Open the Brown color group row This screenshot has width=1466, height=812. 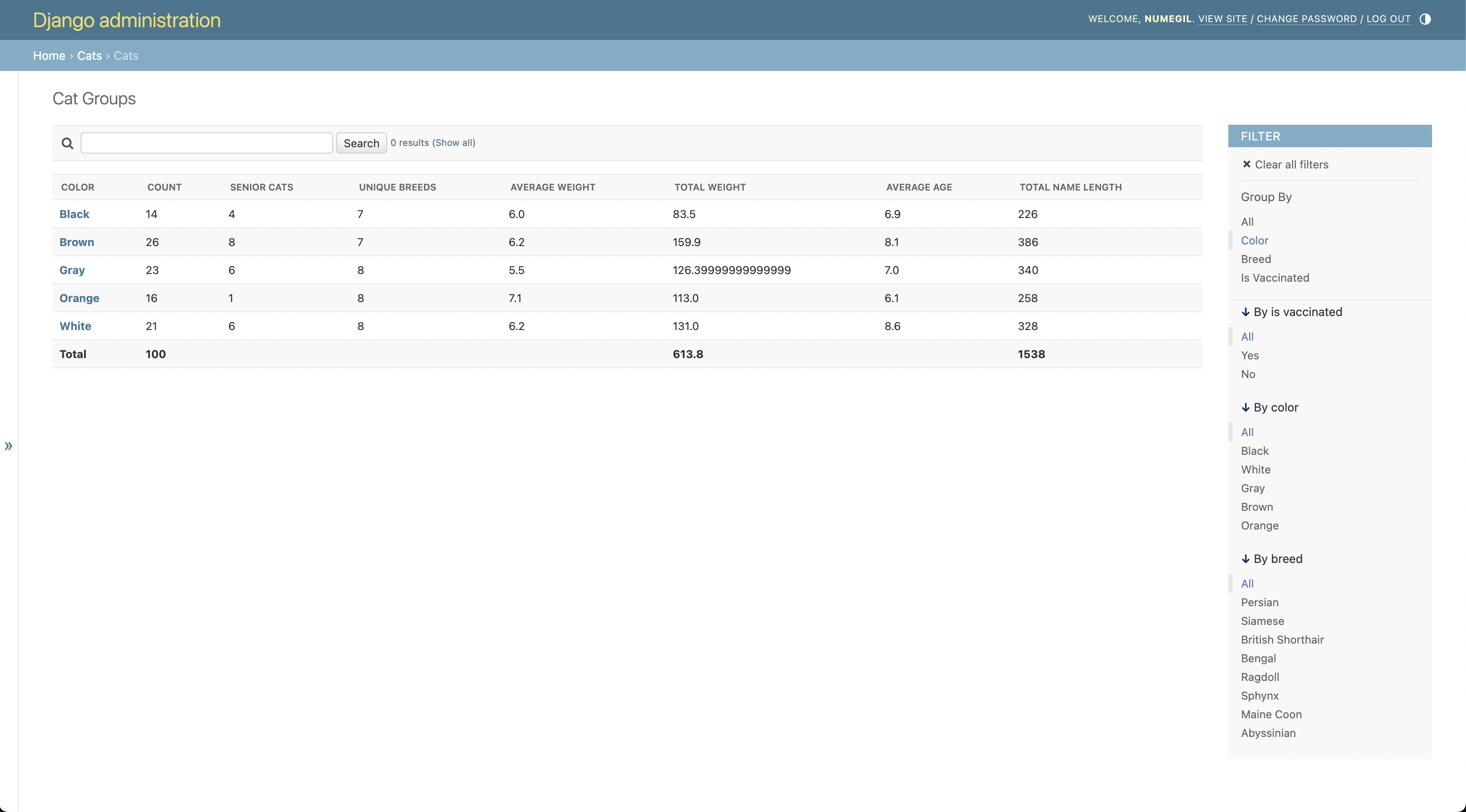(x=77, y=242)
